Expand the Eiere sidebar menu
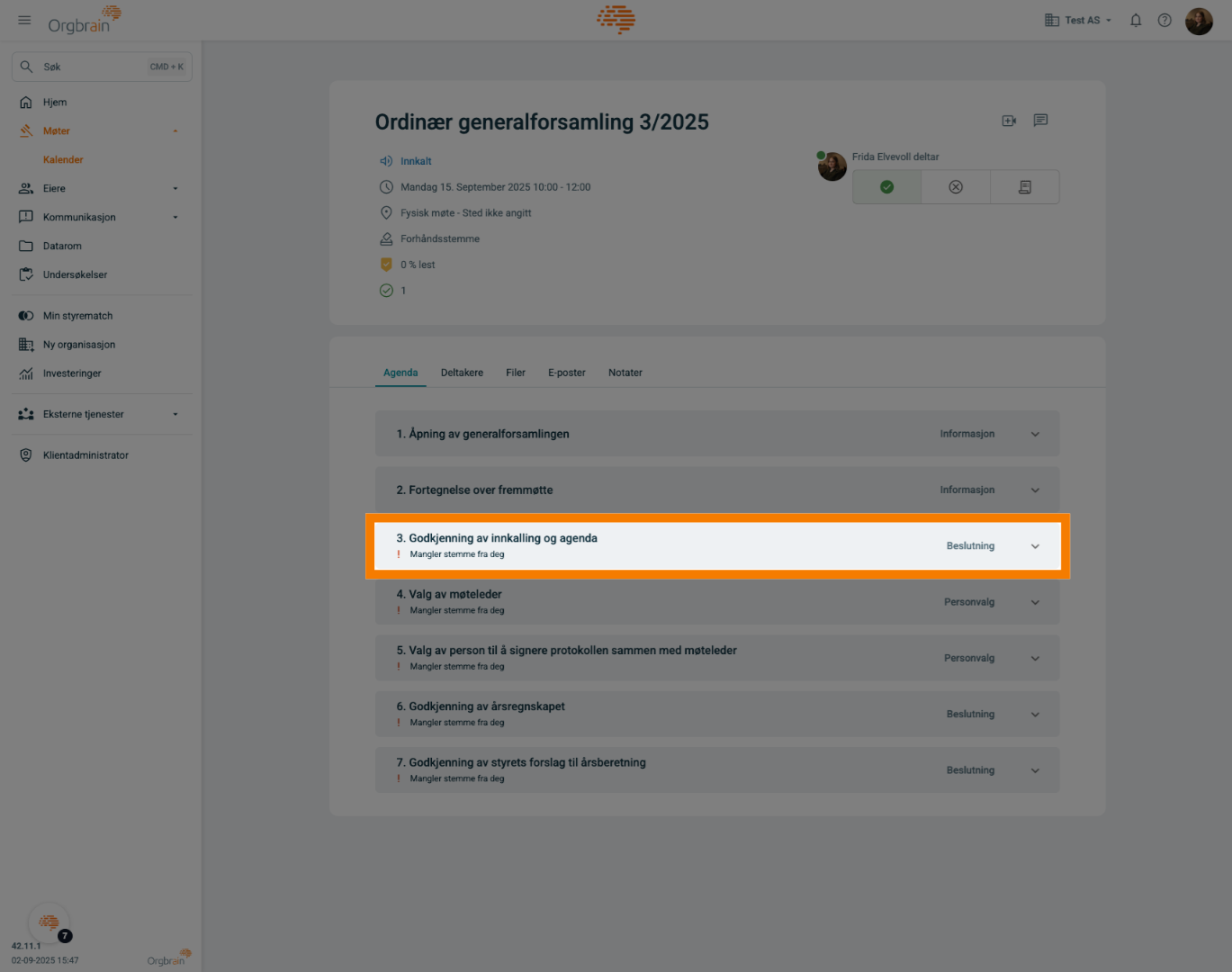 (x=175, y=189)
